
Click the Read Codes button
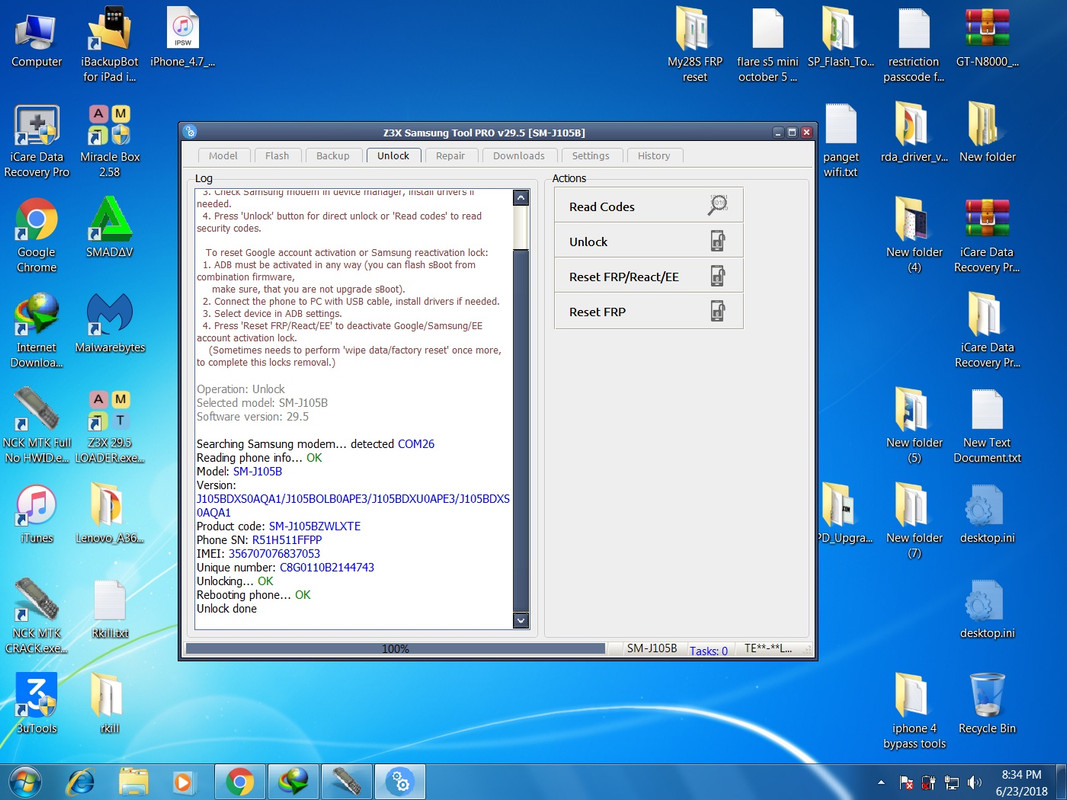(x=649, y=206)
